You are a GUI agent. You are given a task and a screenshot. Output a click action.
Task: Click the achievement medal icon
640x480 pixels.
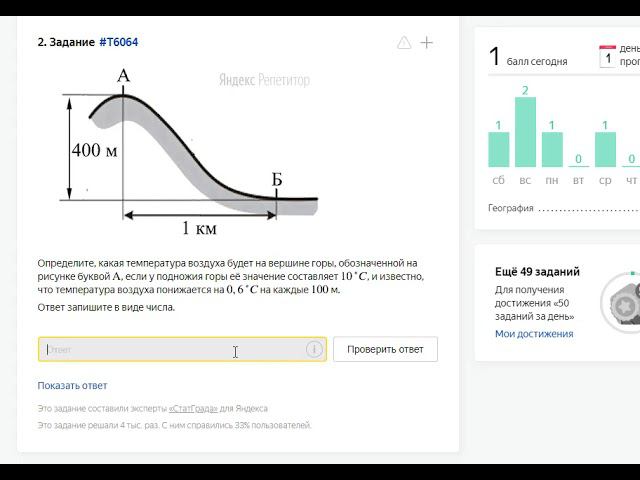click(622, 302)
